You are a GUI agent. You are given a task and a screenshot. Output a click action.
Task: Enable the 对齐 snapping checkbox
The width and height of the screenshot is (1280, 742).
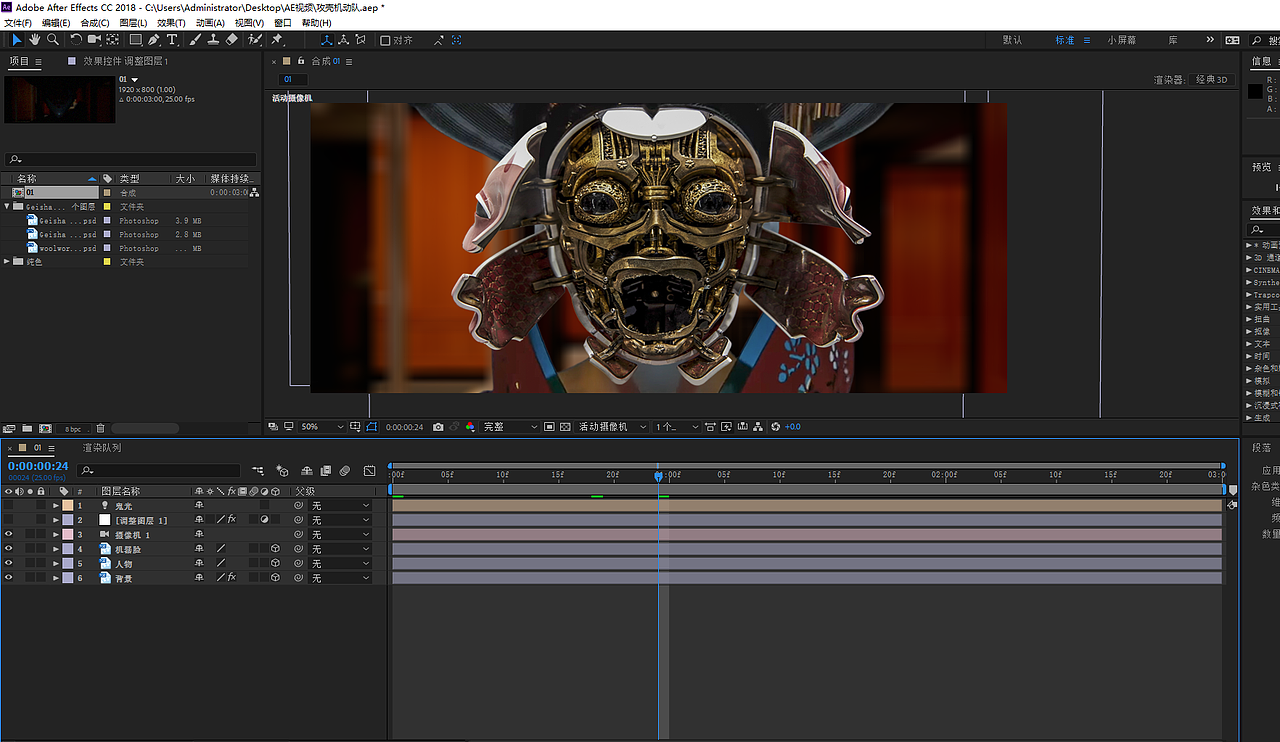click(x=386, y=40)
